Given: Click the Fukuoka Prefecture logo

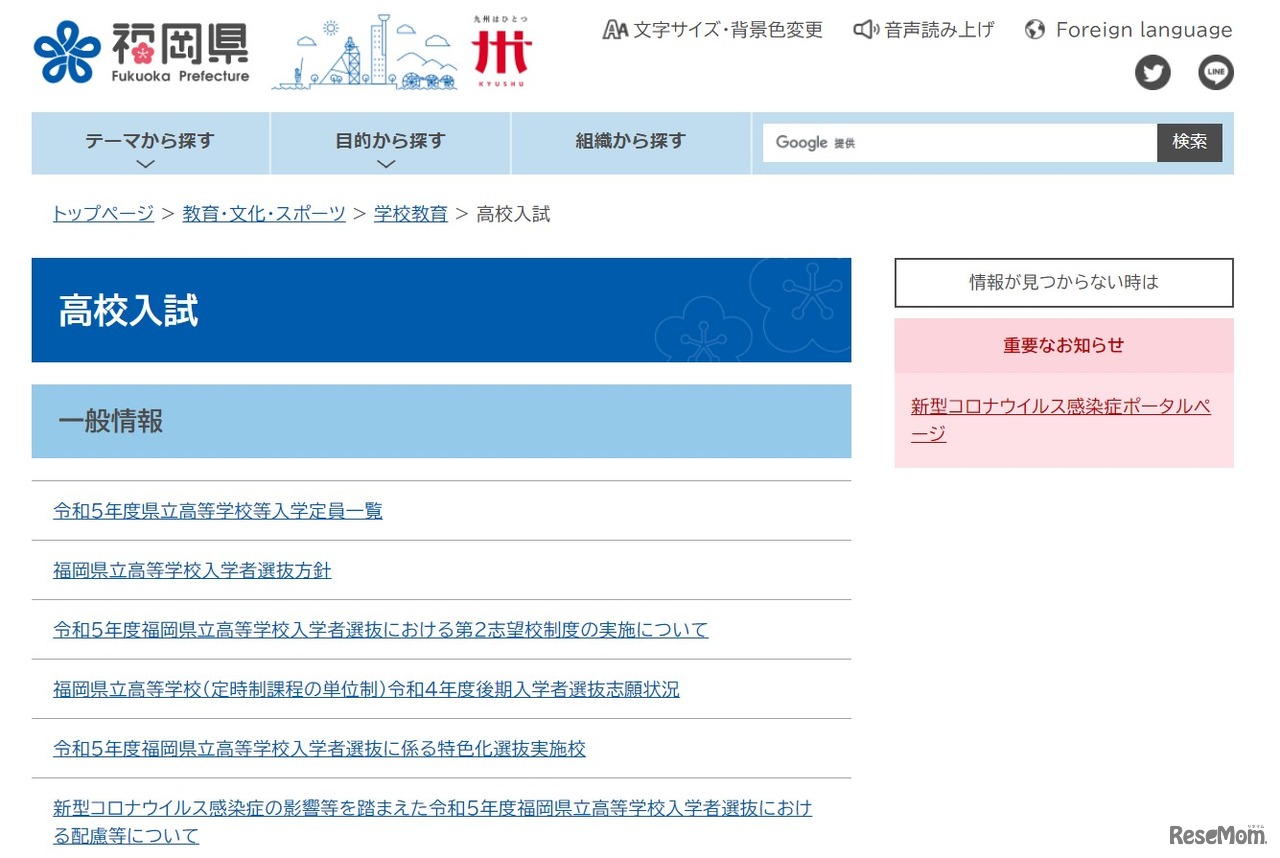Looking at the screenshot, I should pyautogui.click(x=141, y=52).
